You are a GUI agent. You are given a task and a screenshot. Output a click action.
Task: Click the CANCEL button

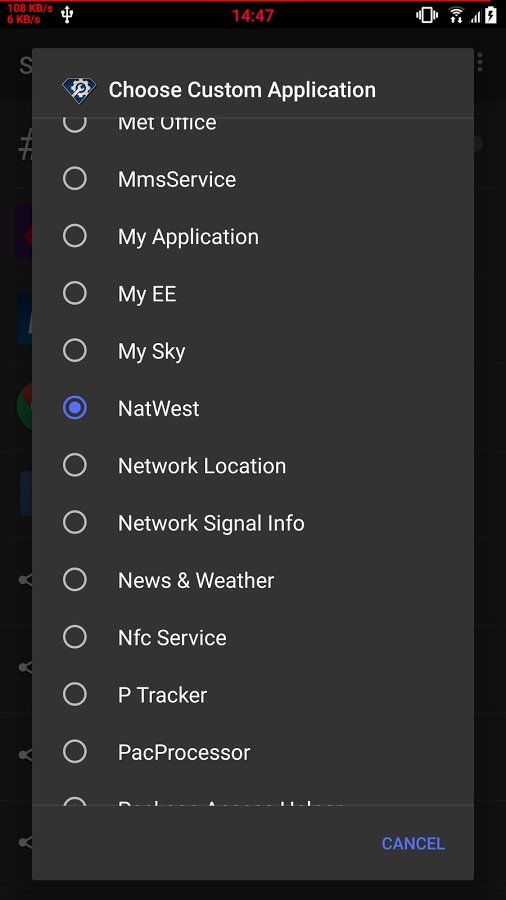(413, 843)
